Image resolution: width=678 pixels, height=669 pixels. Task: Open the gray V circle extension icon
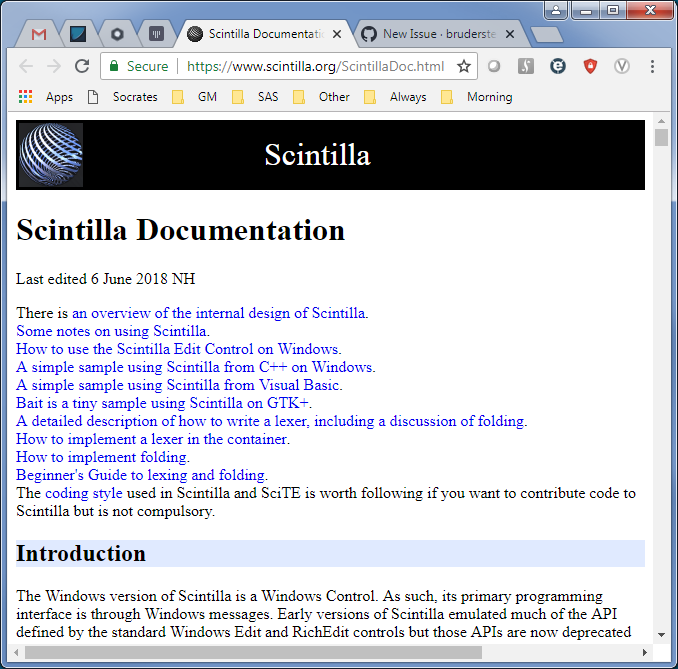(x=622, y=66)
